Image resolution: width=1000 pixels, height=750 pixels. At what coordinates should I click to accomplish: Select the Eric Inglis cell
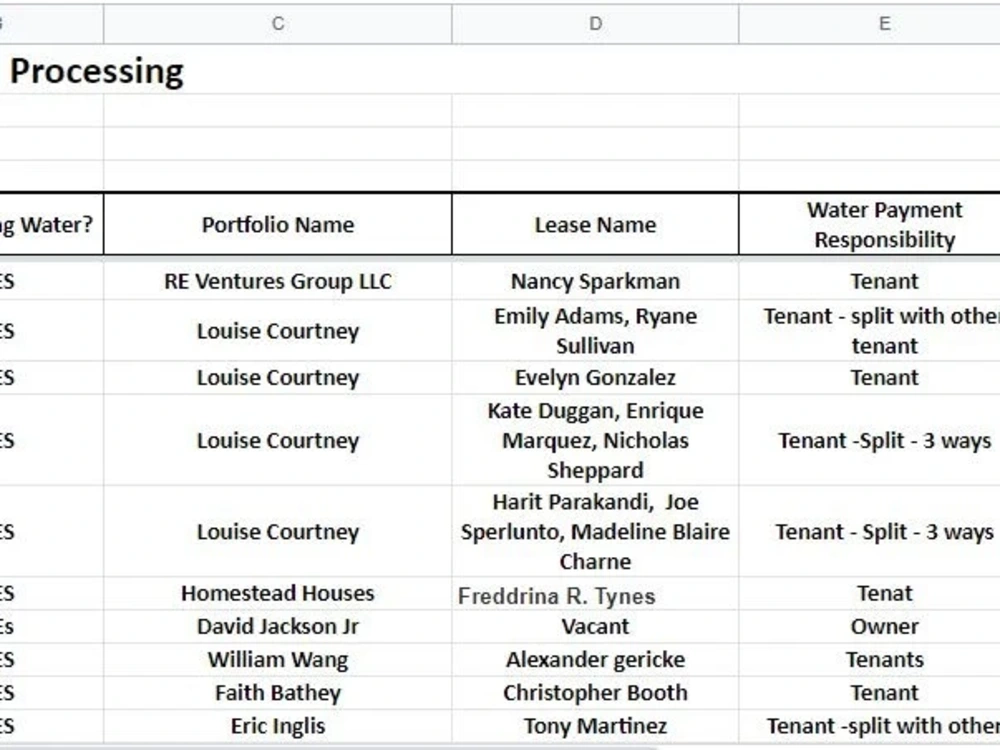click(277, 726)
